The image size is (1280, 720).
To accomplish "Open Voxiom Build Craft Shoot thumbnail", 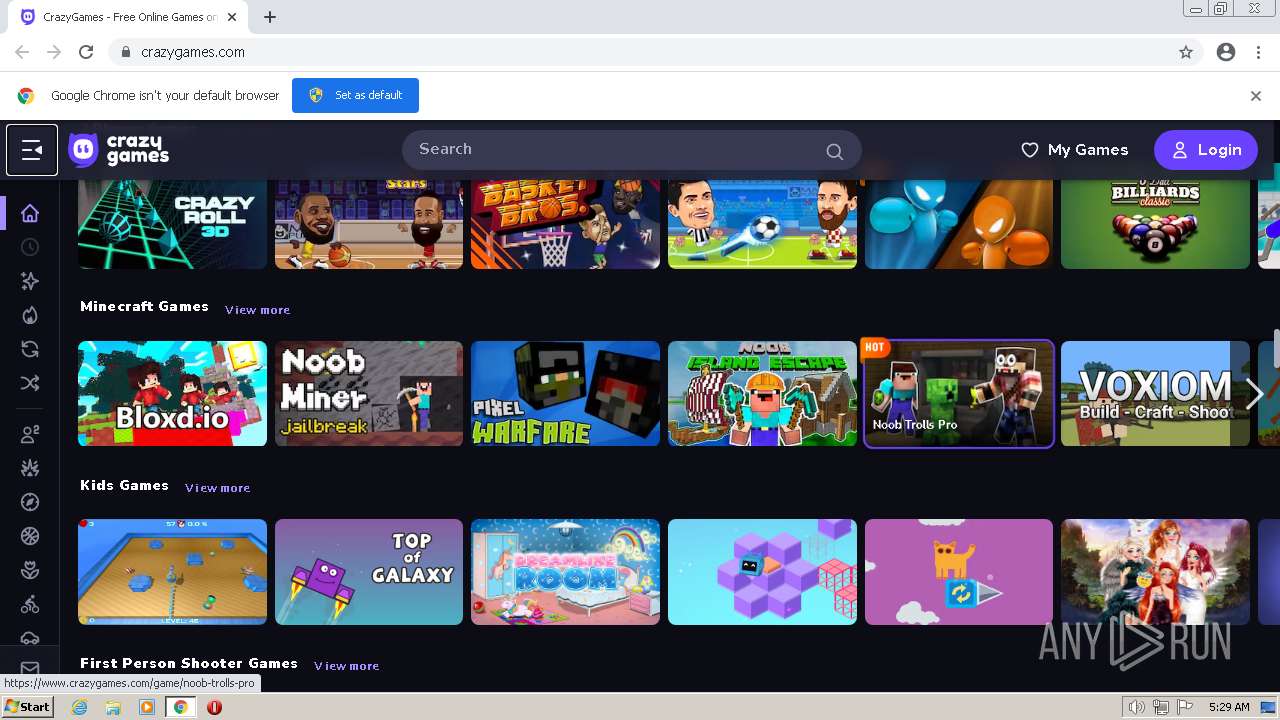I will (1155, 393).
